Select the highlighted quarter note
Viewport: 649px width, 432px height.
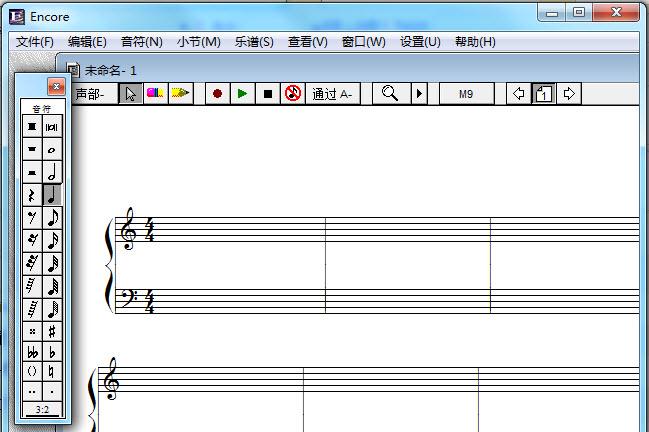[52, 194]
